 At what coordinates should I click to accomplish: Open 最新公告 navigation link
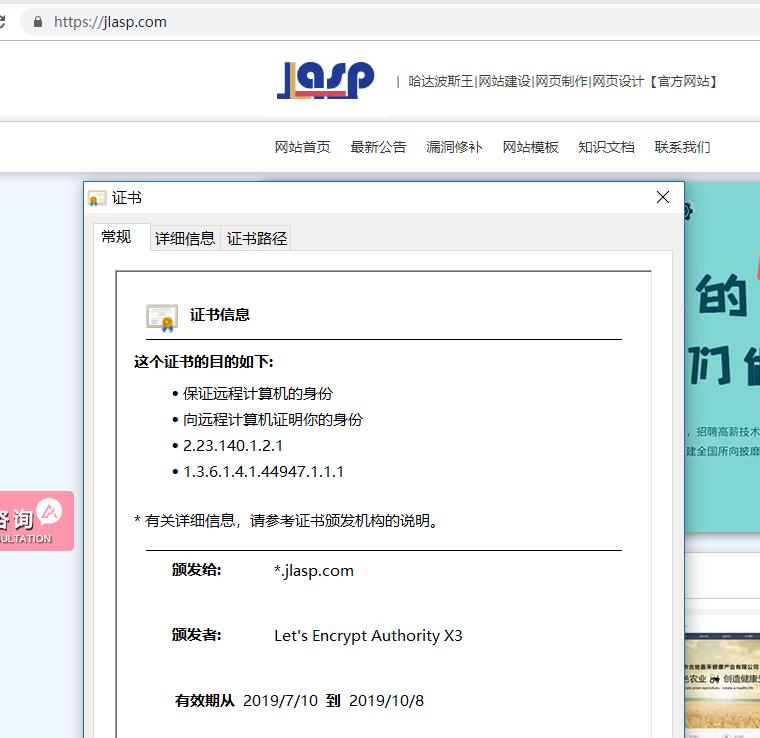[378, 147]
